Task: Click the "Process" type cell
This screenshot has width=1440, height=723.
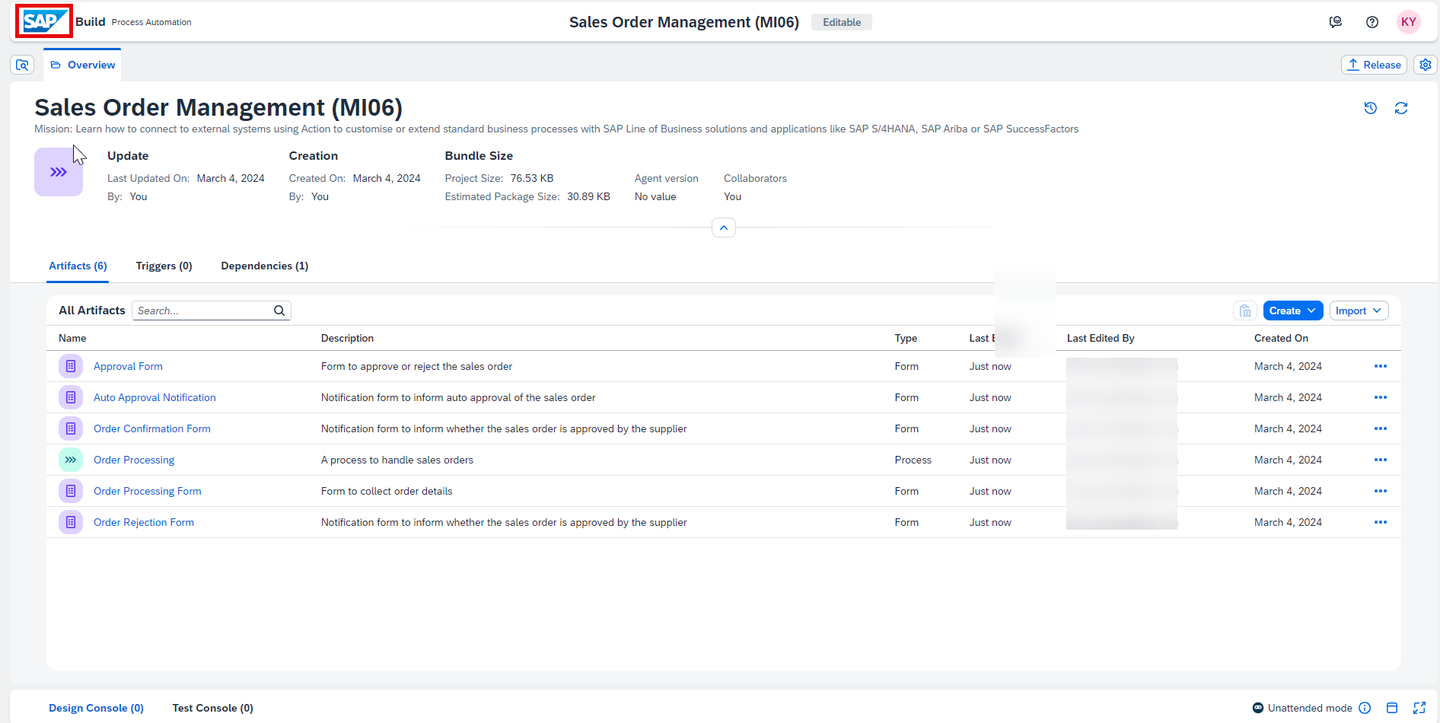Action: click(x=913, y=460)
